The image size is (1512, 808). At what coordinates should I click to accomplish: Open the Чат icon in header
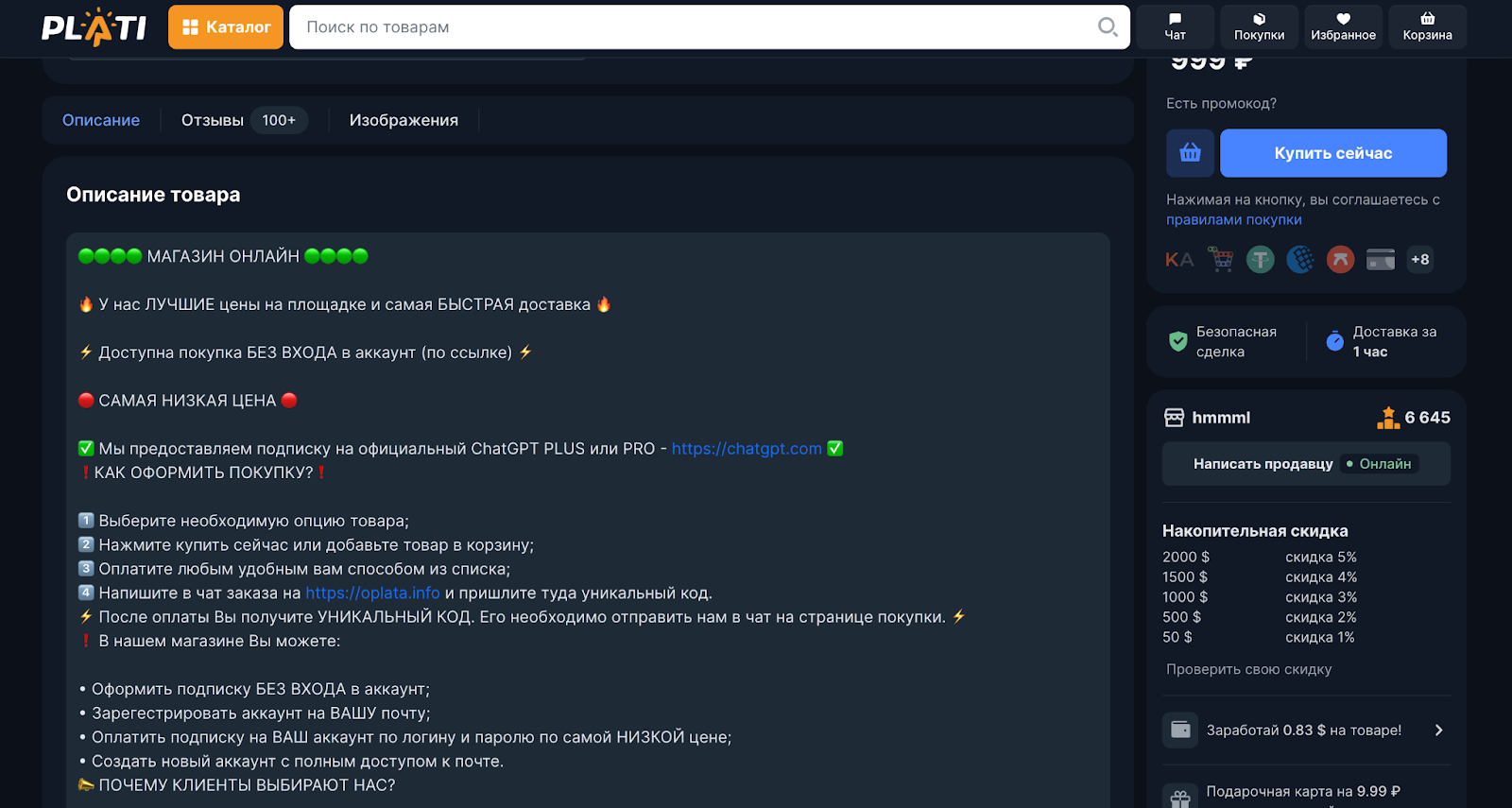click(1175, 26)
